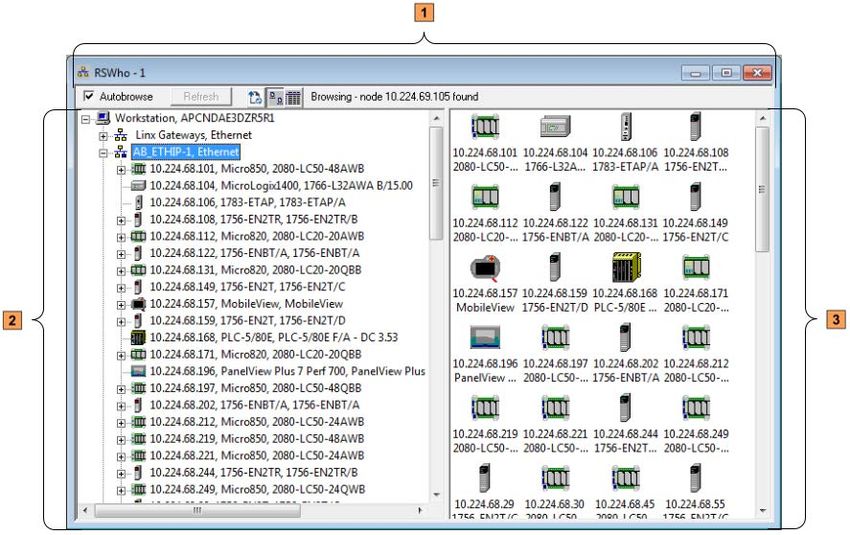Select 10.224.68.219 Micro850 tree row
The width and height of the screenshot is (850, 535).
(x=257, y=438)
